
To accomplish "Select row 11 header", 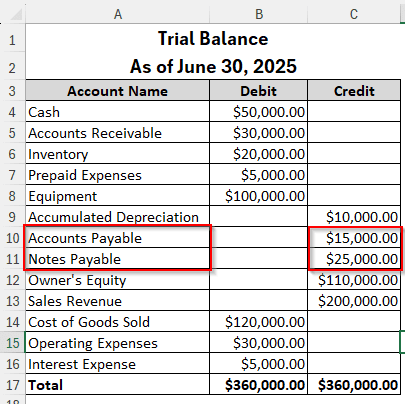I will [x=13, y=259].
